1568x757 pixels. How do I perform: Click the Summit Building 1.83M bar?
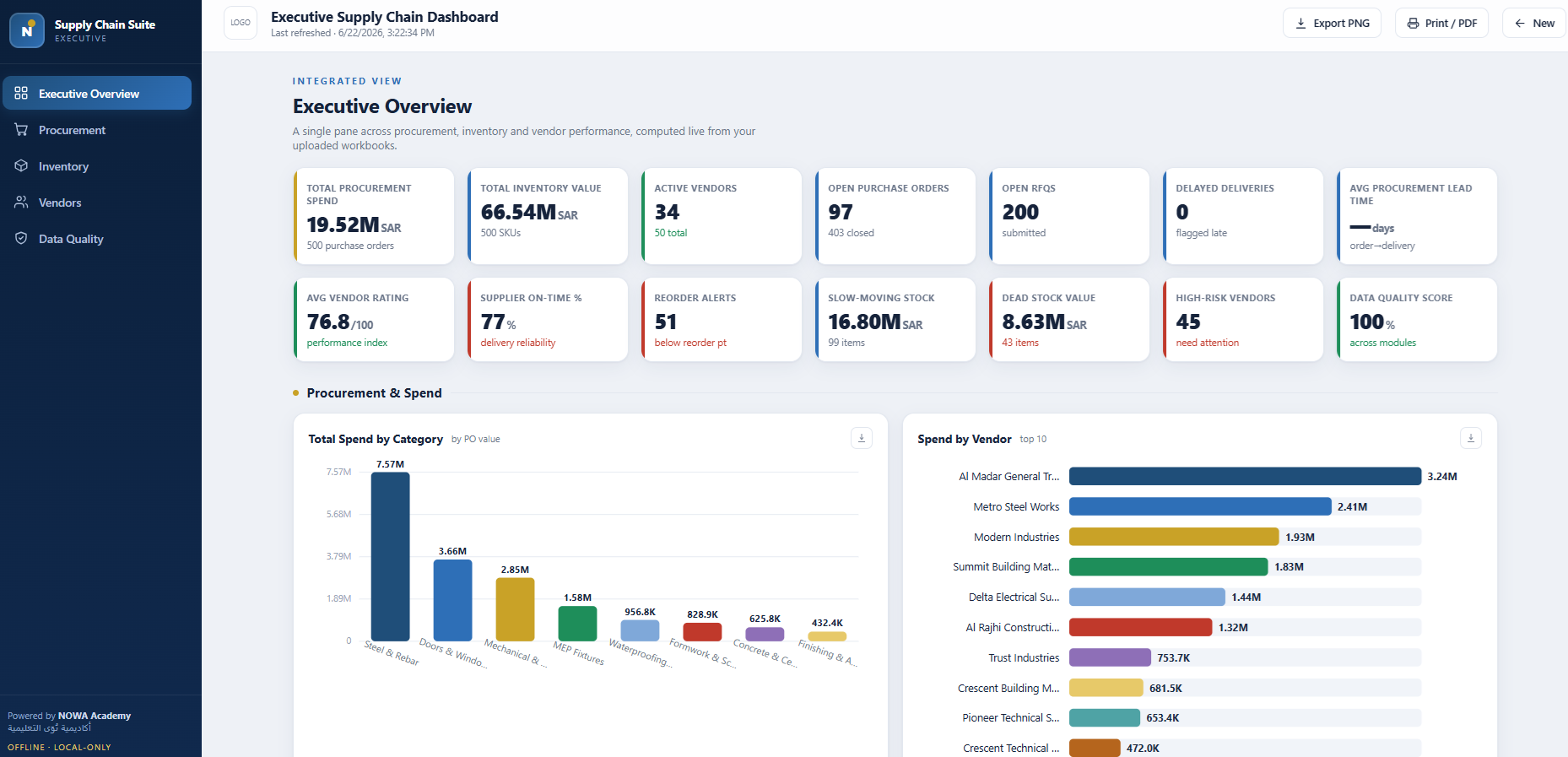coord(1169,566)
